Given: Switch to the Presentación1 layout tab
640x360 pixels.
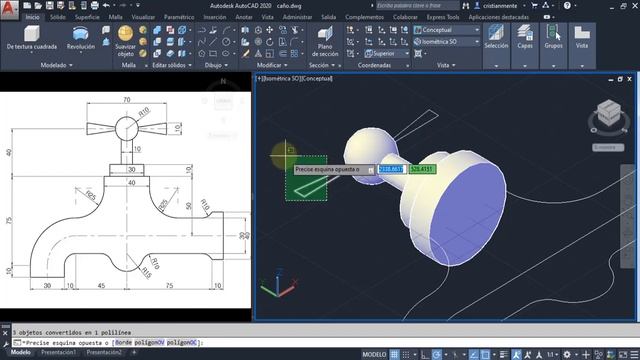Looking at the screenshot, I should 58,352.
